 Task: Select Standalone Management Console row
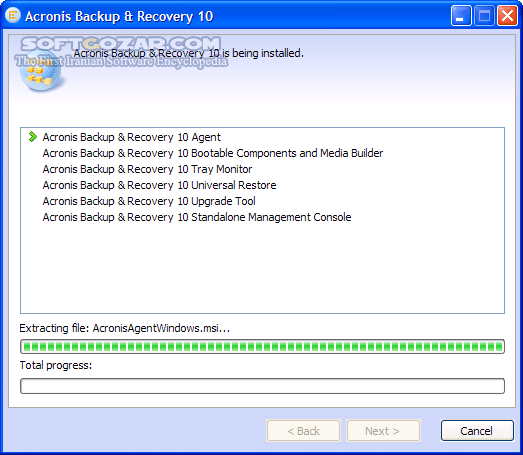coord(197,217)
